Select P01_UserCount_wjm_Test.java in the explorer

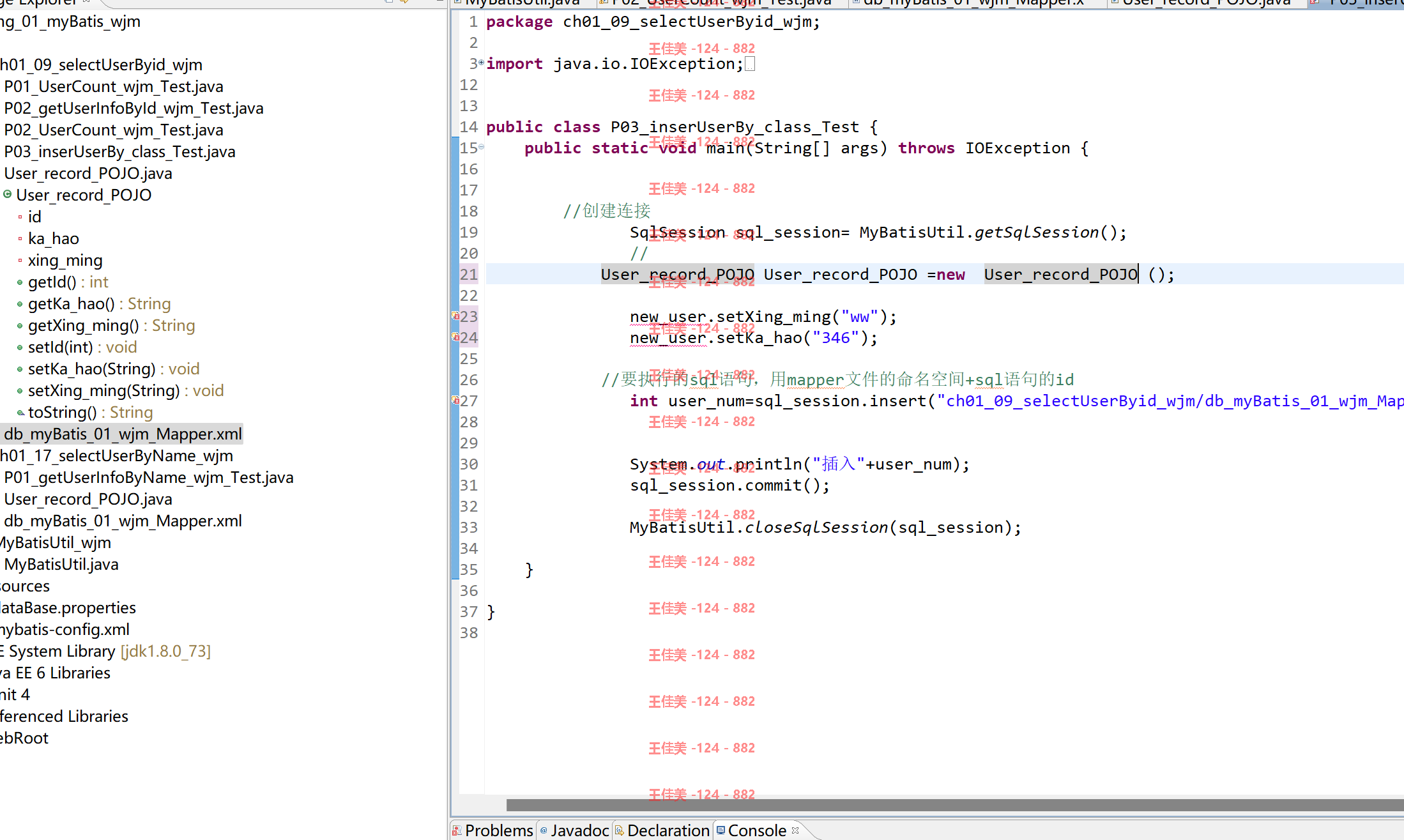(x=114, y=86)
